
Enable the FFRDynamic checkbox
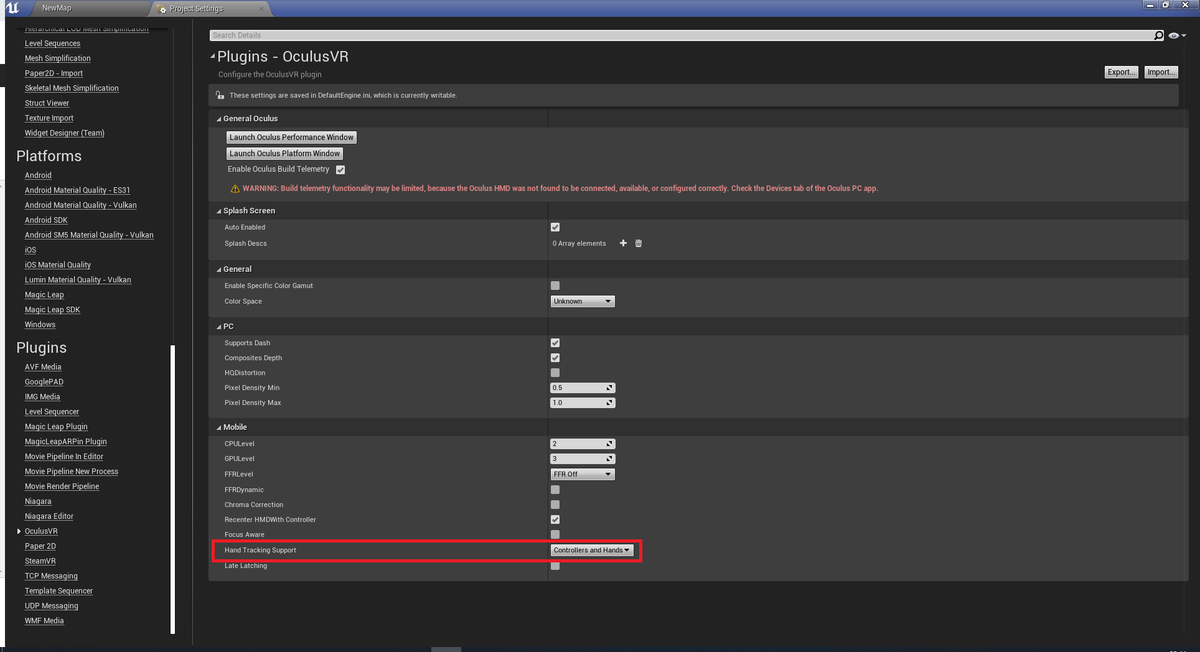[x=555, y=490]
